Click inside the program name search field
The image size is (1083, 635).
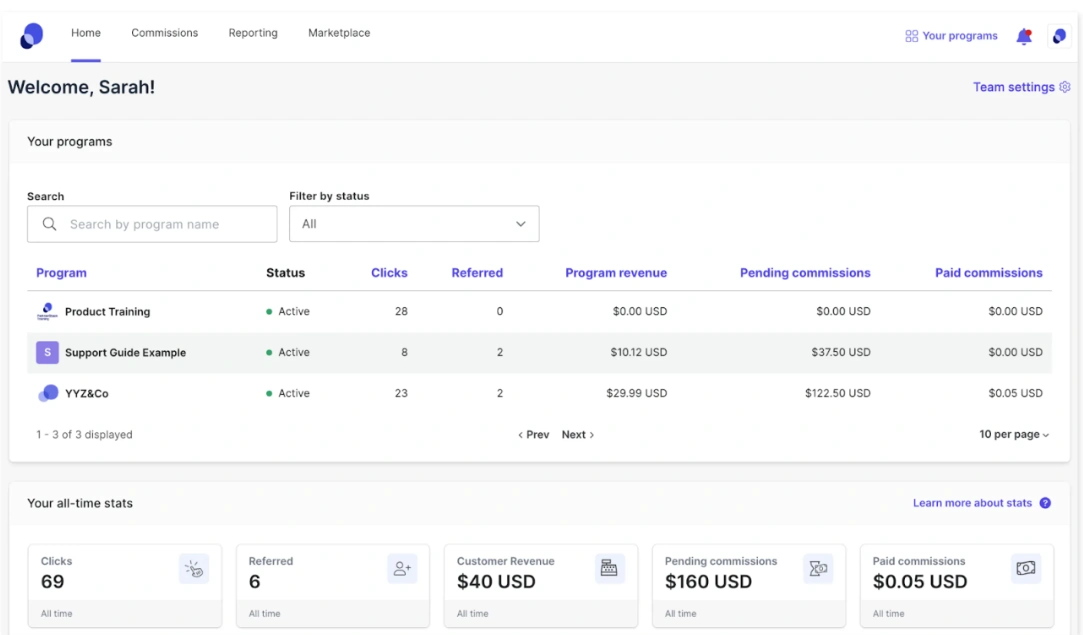click(160, 223)
